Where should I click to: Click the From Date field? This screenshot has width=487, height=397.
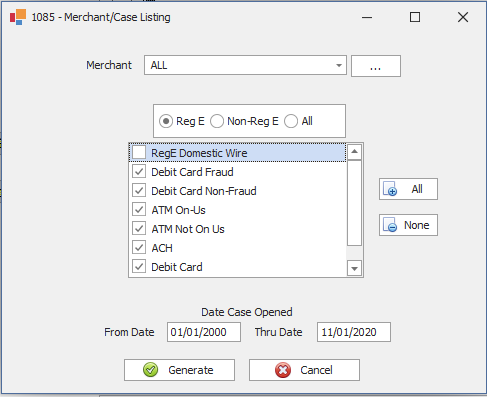click(x=204, y=332)
